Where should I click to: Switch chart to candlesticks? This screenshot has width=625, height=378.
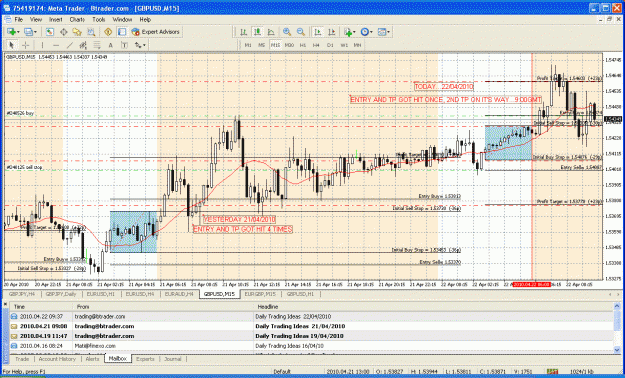[x=257, y=32]
